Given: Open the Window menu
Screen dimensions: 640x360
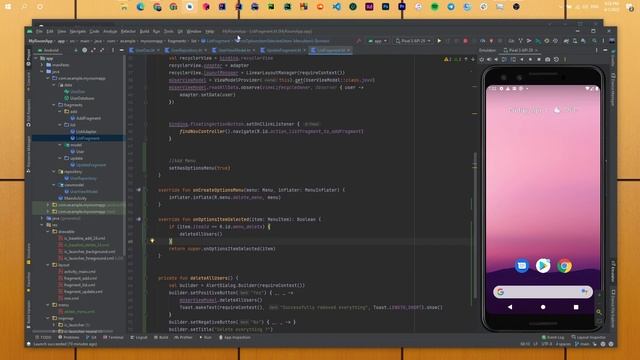Looking at the screenshot, I should coord(194,31).
